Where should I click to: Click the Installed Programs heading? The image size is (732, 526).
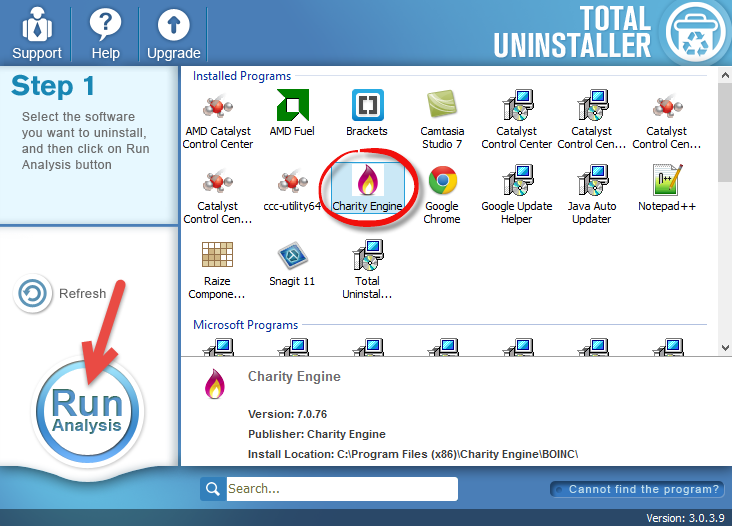pyautogui.click(x=242, y=76)
